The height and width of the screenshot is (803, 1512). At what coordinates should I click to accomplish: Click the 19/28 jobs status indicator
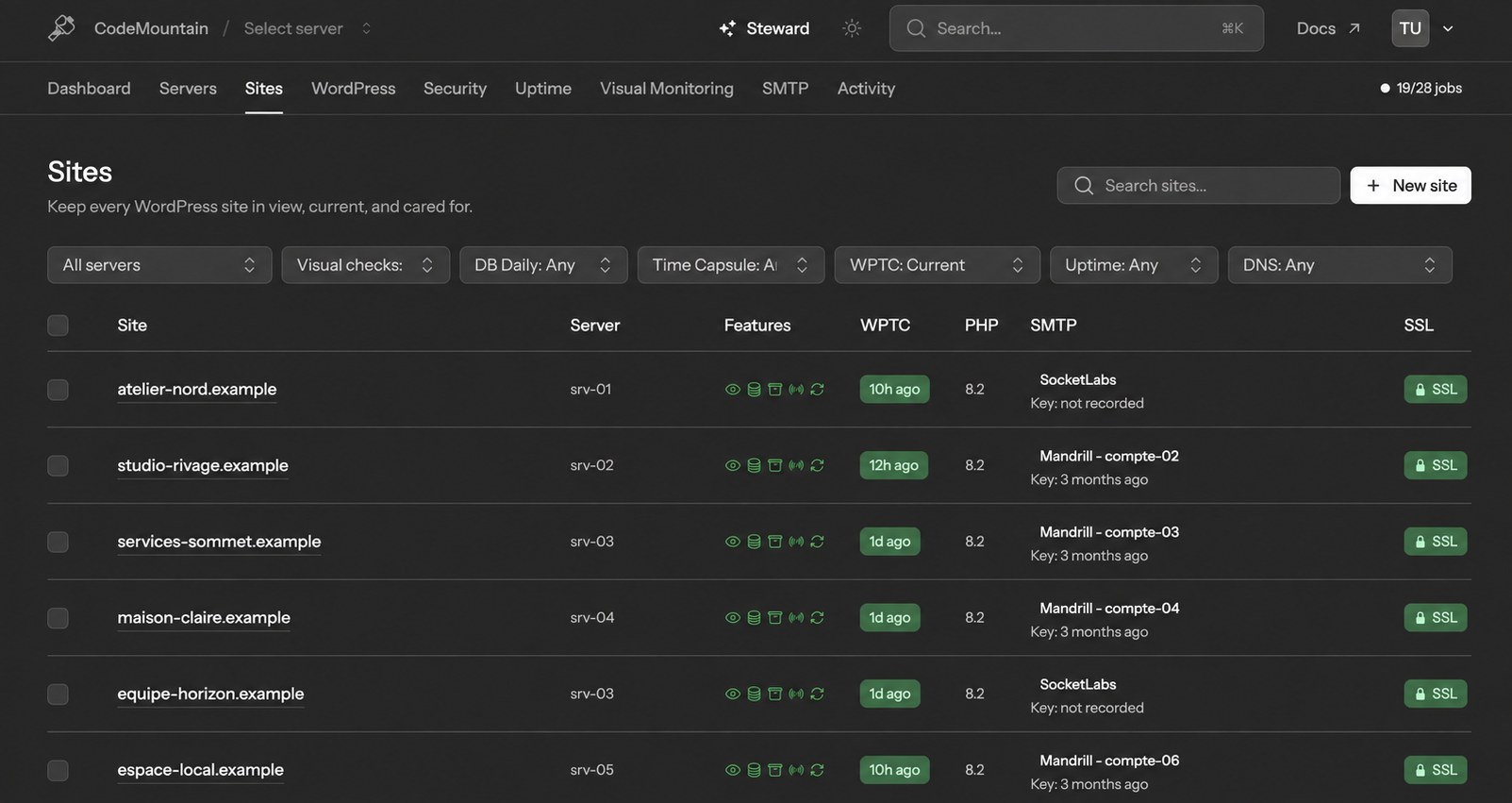click(x=1421, y=88)
